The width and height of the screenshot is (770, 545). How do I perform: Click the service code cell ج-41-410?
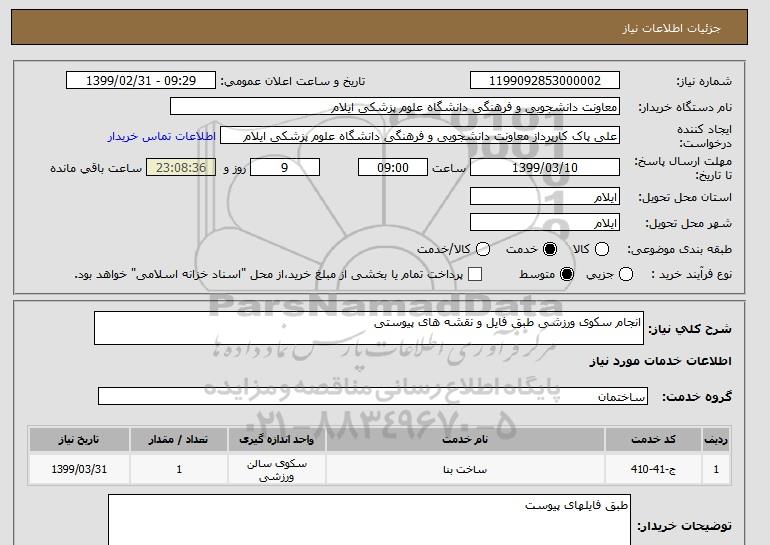(x=653, y=469)
